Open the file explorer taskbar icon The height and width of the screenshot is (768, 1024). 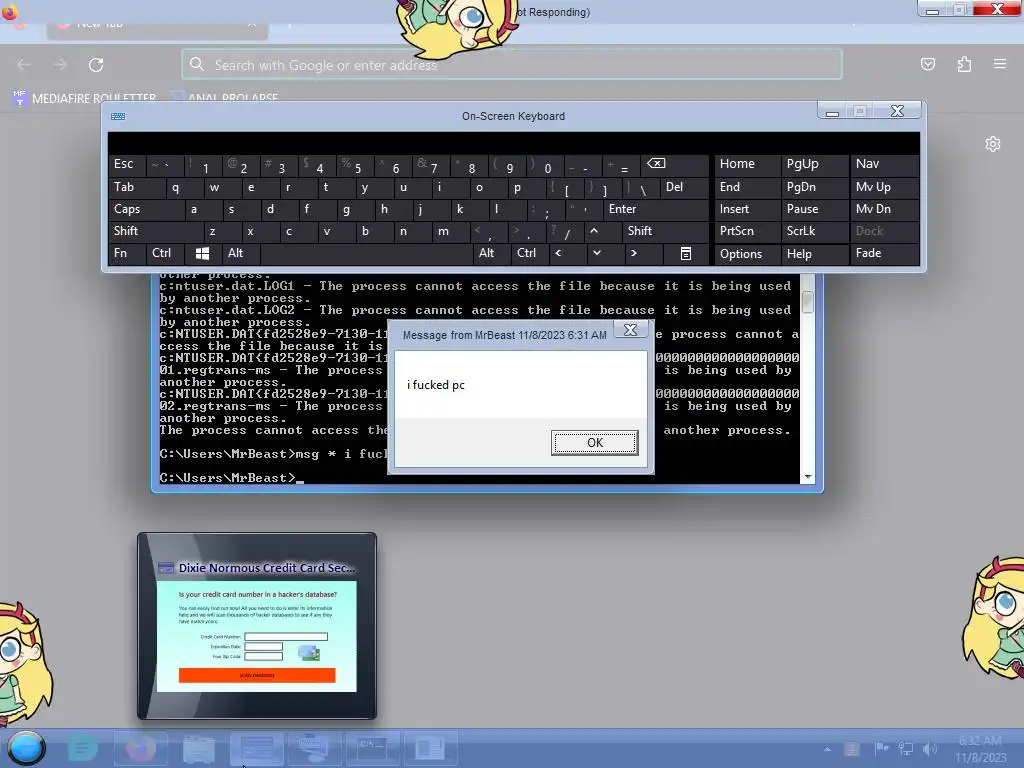click(199, 748)
